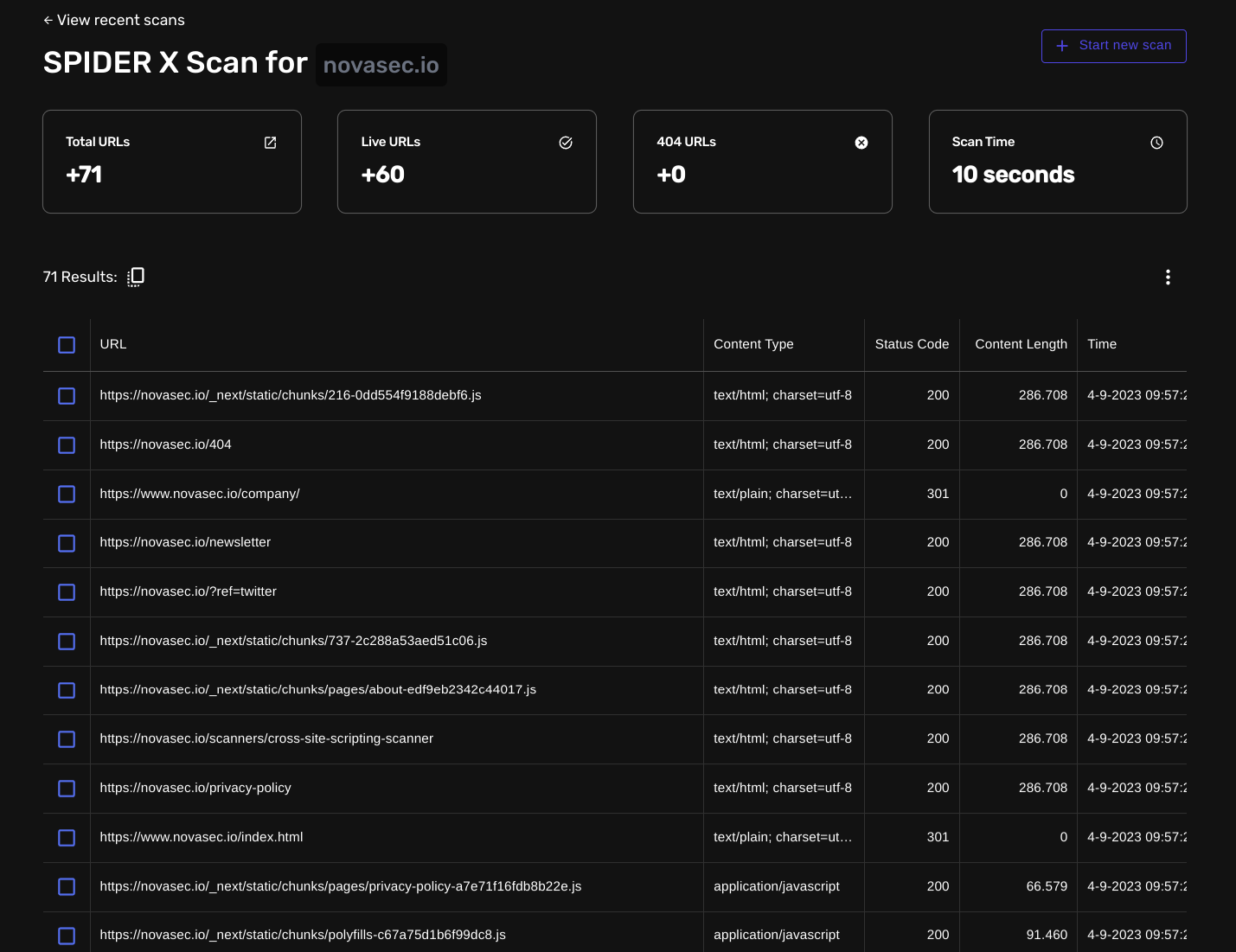Image resolution: width=1236 pixels, height=952 pixels.
Task: Click the 404 URLs +0 card
Action: (x=763, y=162)
